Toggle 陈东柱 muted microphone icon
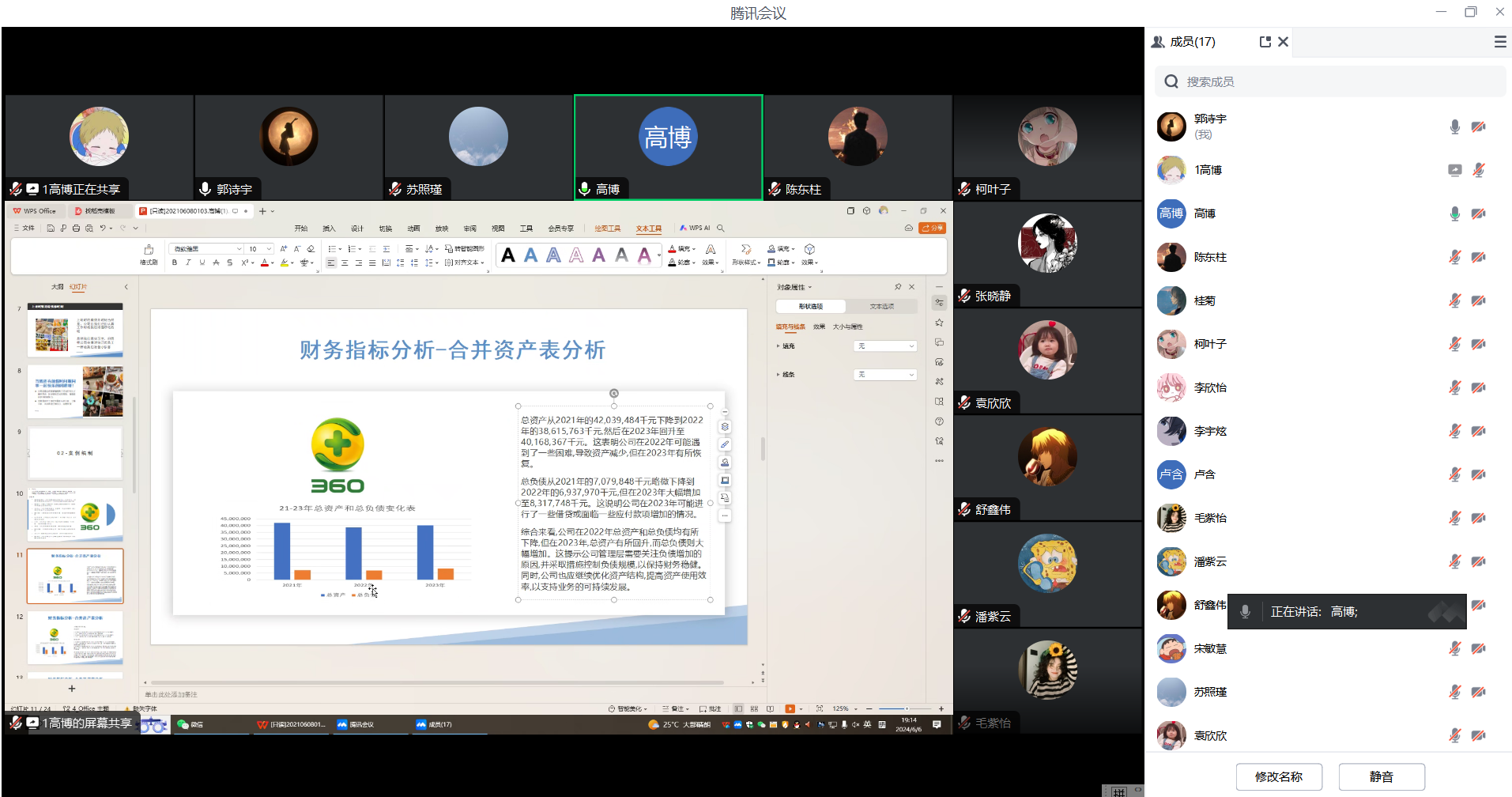Viewport: 1512px width, 797px height. [x=1454, y=257]
